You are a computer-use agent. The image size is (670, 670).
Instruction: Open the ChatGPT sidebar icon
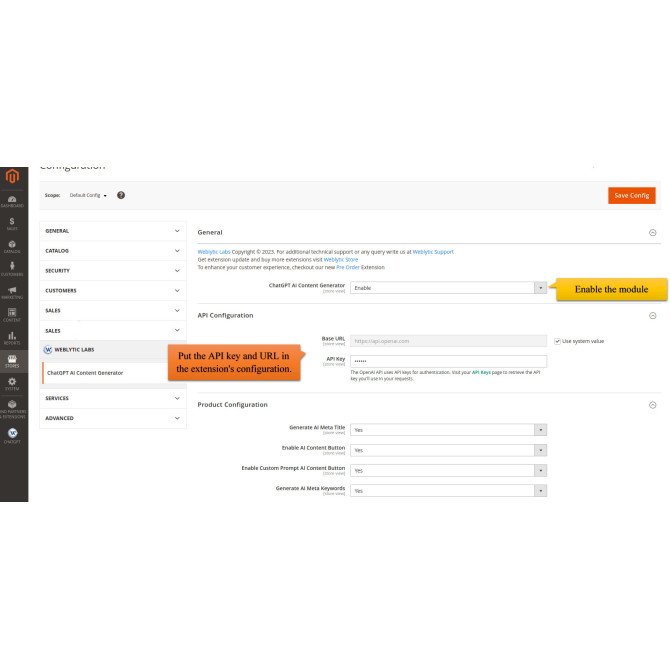point(12,436)
